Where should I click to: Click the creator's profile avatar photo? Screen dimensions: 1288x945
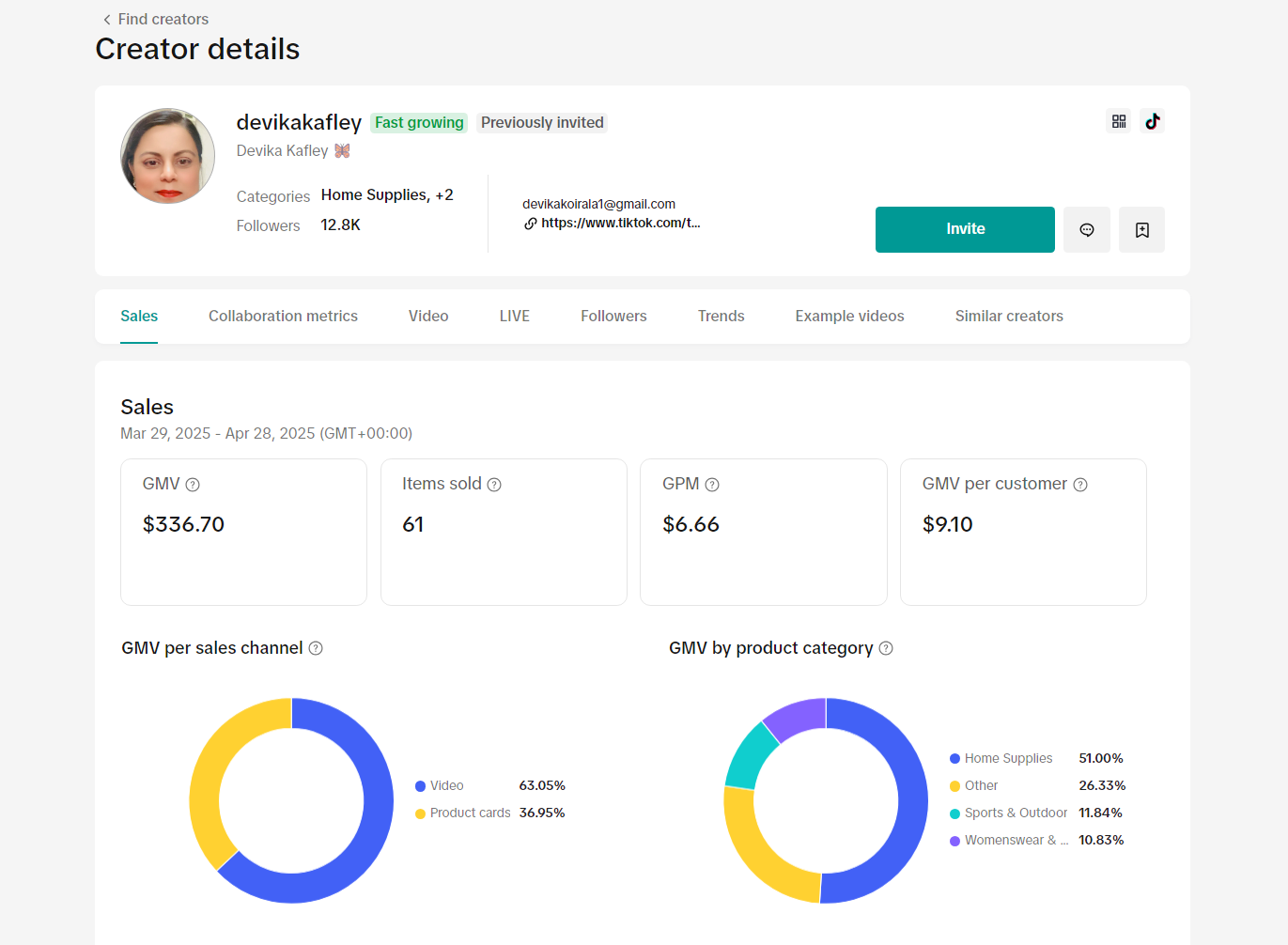pyautogui.click(x=168, y=156)
